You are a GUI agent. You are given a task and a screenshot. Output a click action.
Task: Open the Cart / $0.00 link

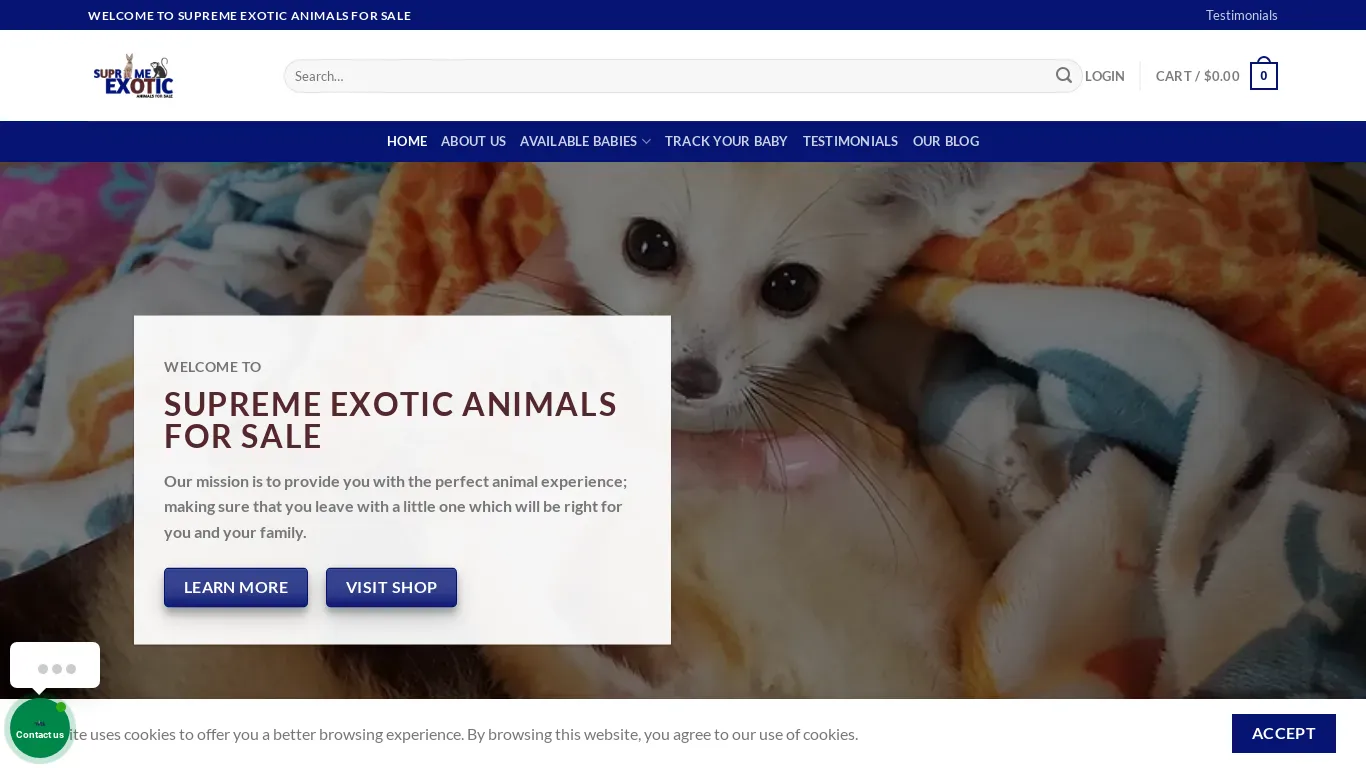coord(1197,76)
